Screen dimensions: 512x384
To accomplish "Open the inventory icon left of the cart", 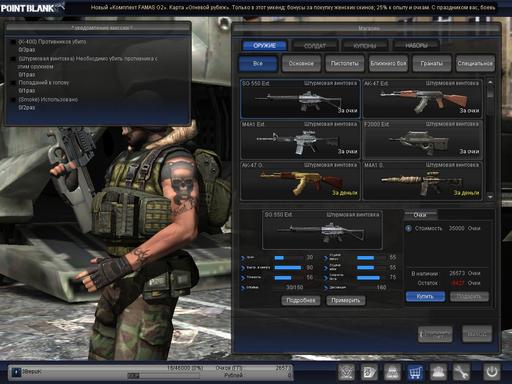I will tap(392, 372).
